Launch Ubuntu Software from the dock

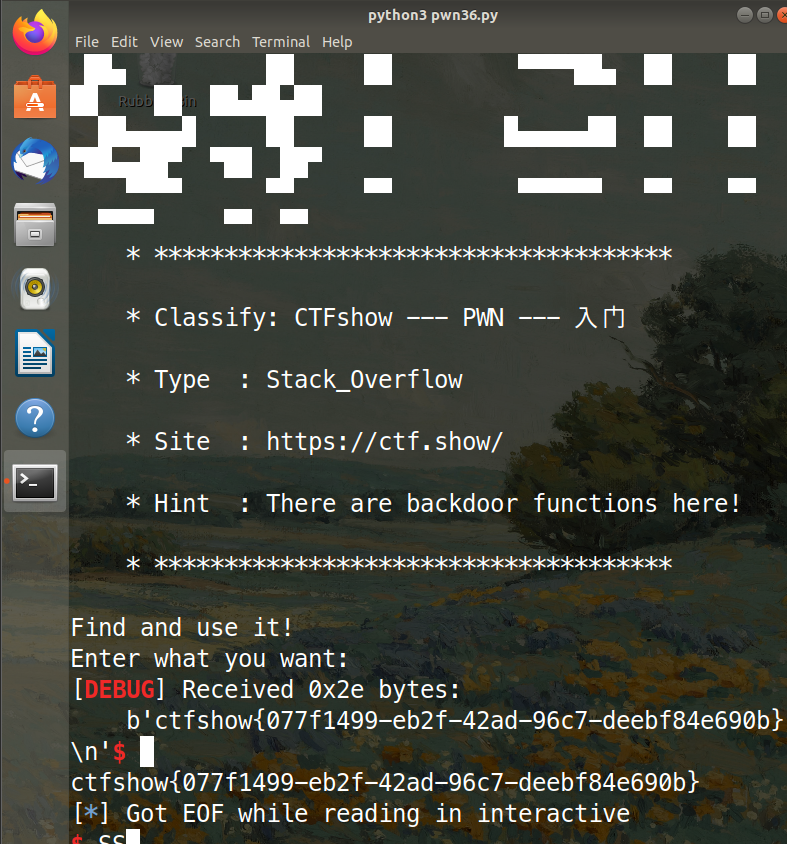click(x=35, y=97)
